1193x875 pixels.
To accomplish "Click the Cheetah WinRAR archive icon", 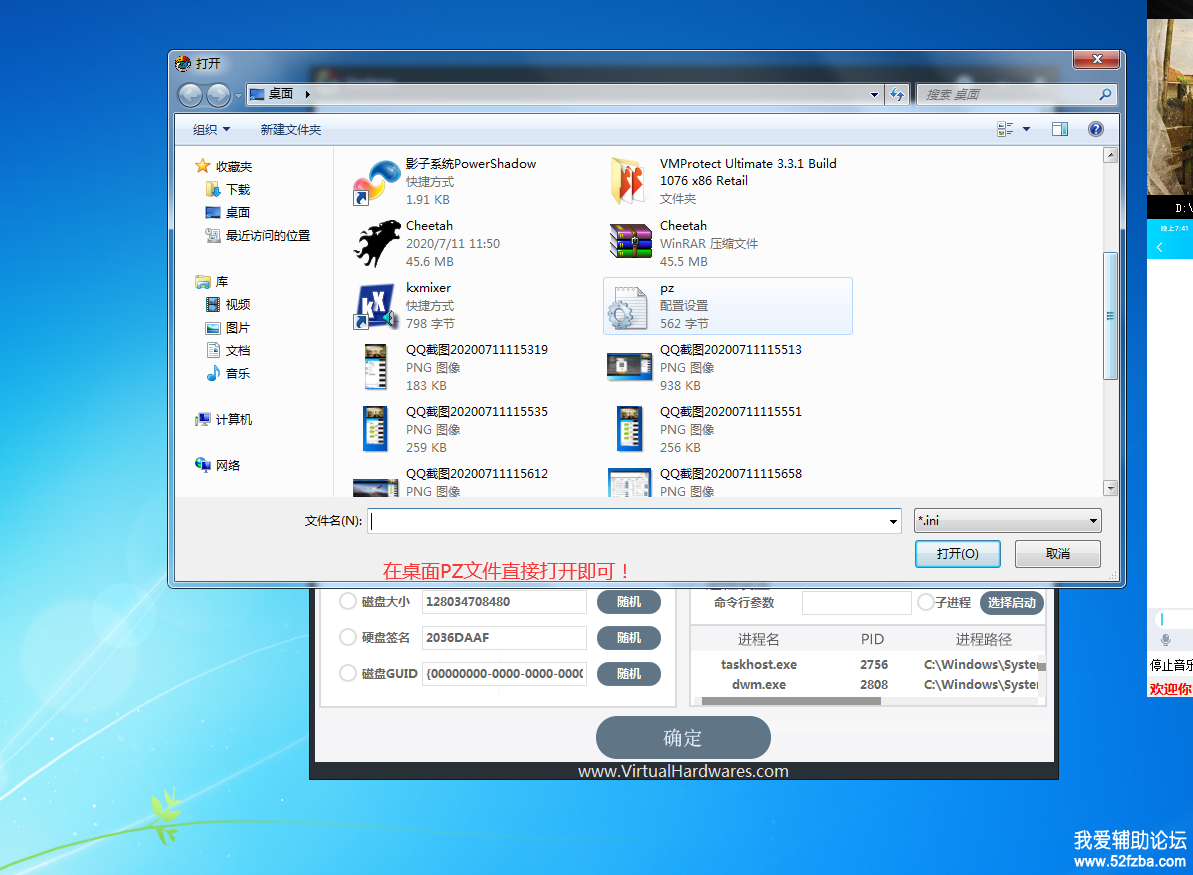I will 630,243.
